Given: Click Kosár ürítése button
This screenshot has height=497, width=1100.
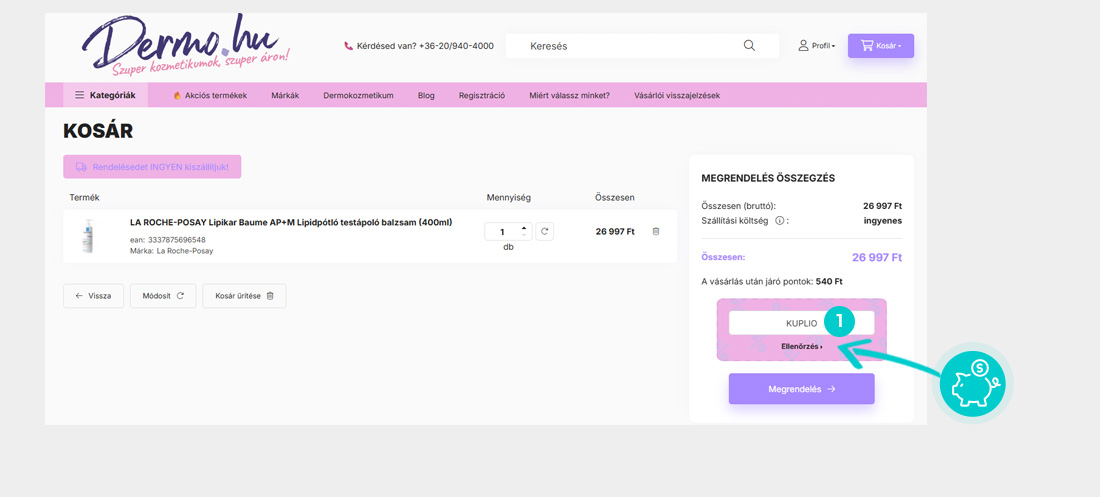Looking at the screenshot, I should tap(244, 296).
